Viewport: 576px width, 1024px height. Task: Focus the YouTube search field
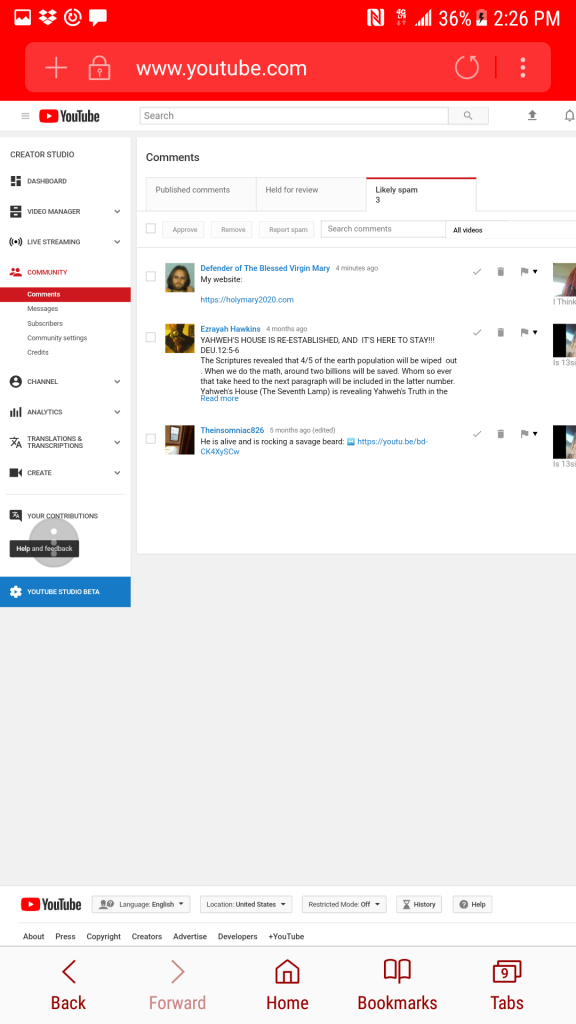click(294, 116)
